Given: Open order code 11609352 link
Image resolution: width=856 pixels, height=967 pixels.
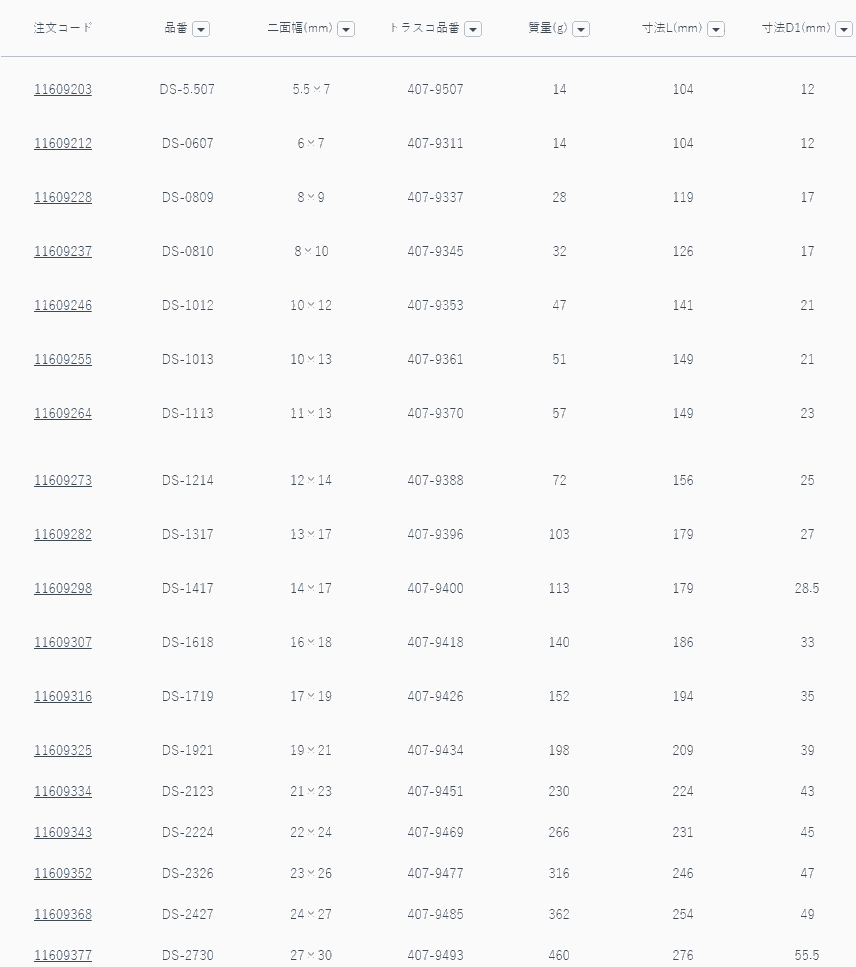Looking at the screenshot, I should coord(63,873).
